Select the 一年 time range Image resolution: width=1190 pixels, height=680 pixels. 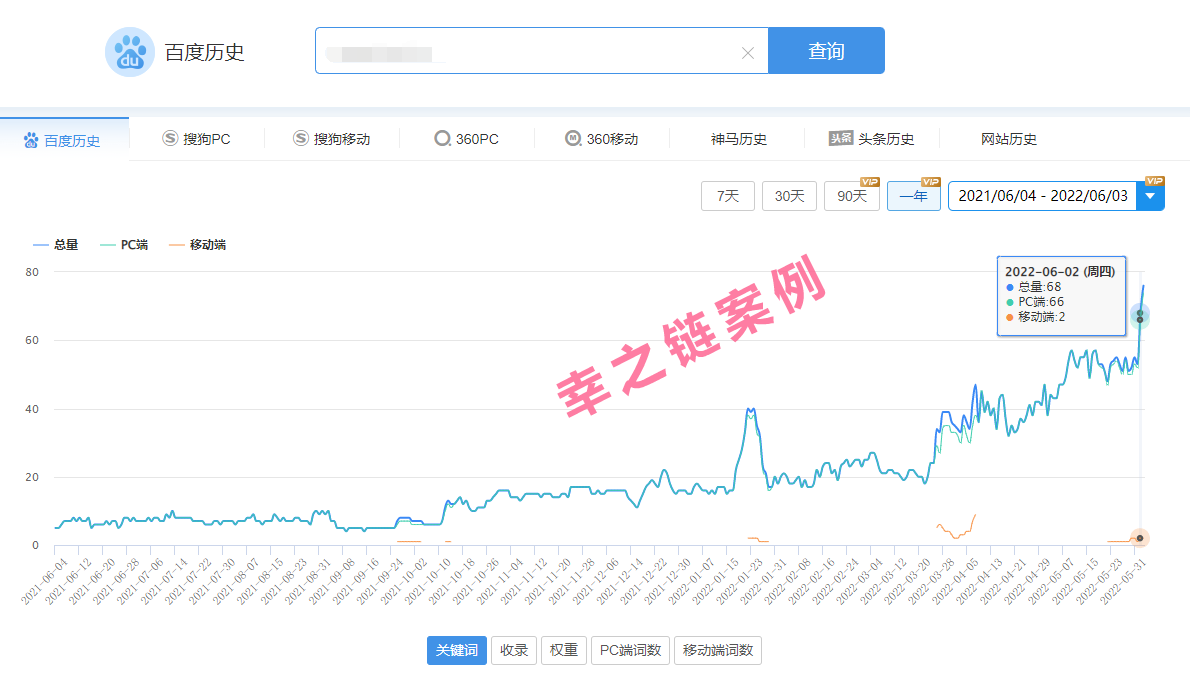click(914, 196)
